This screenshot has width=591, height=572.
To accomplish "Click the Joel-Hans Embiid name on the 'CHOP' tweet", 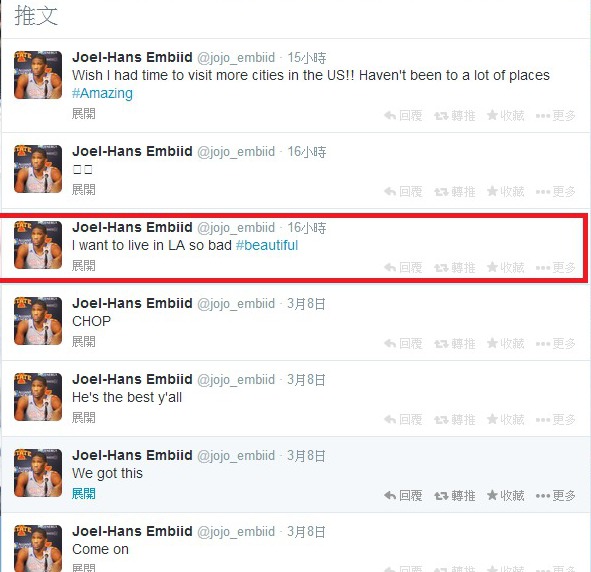I will click(x=132, y=303).
